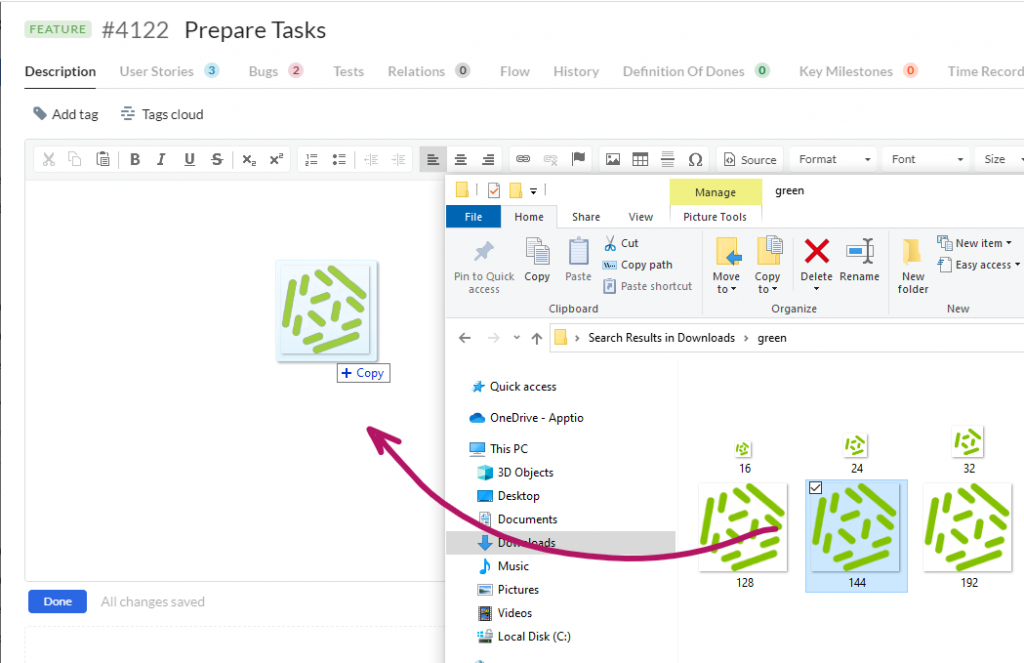Open the Share tab in Explorer
Image resolution: width=1024 pixels, height=663 pixels.
tap(586, 216)
